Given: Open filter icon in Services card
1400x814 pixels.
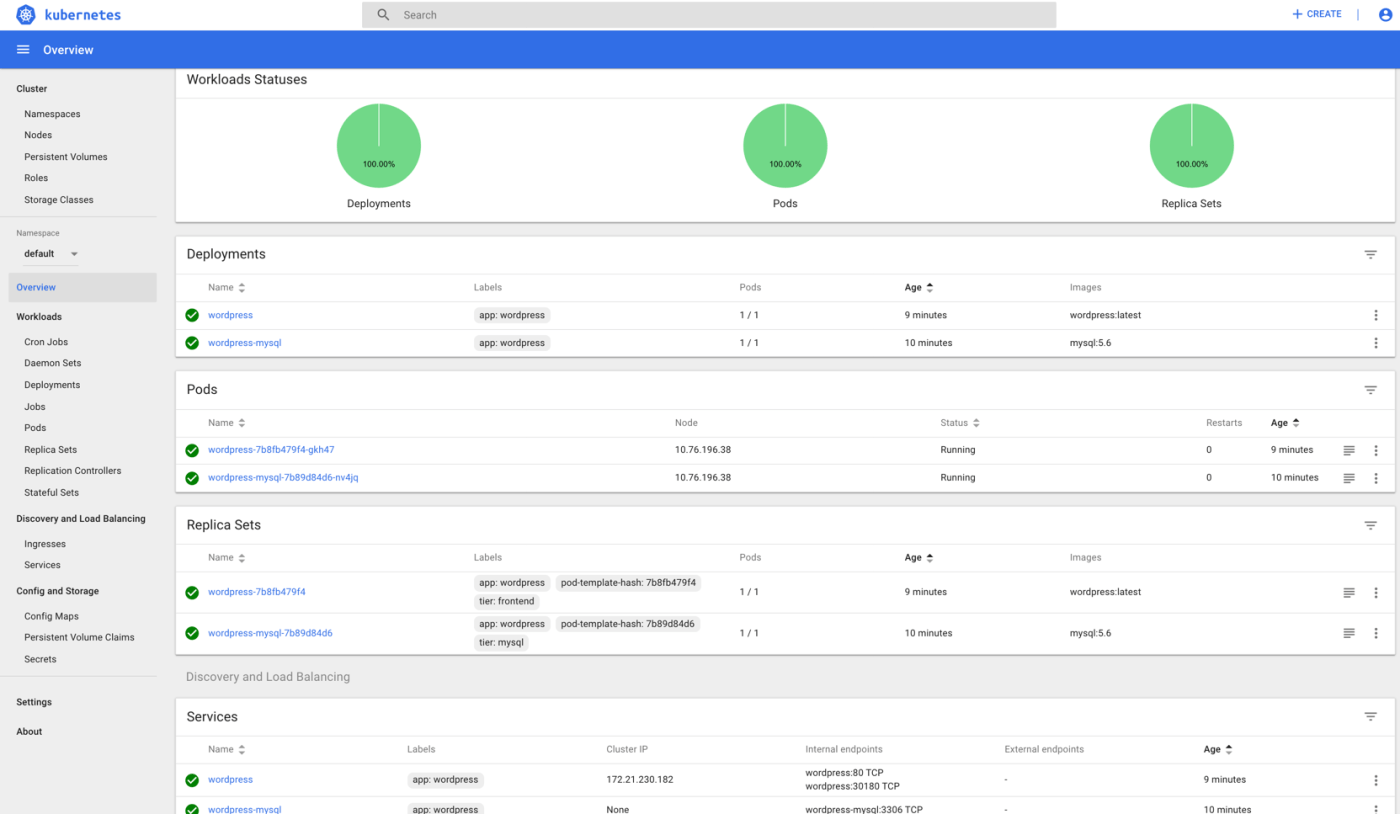Looking at the screenshot, I should [1370, 717].
